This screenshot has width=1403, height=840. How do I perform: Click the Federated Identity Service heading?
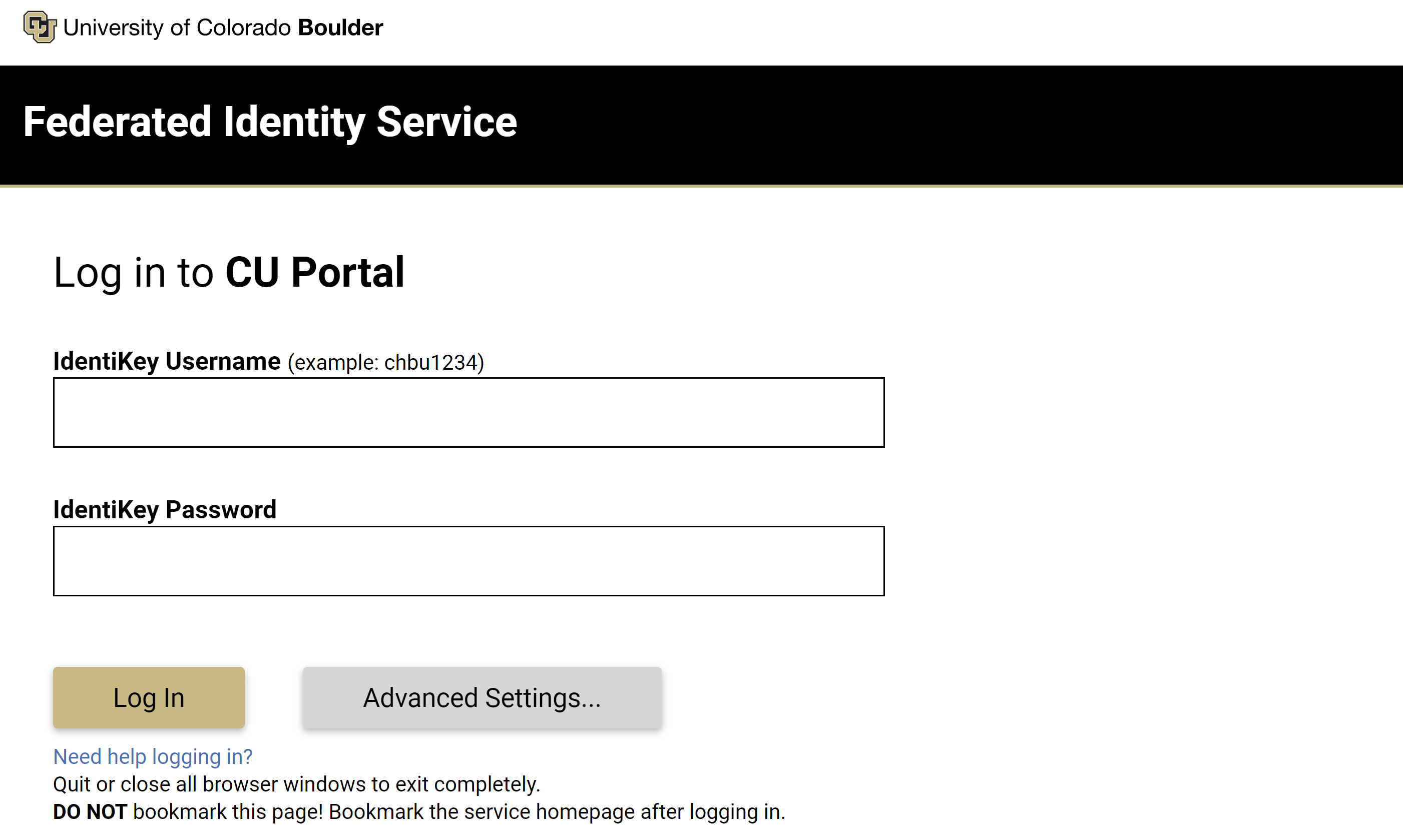(x=270, y=122)
